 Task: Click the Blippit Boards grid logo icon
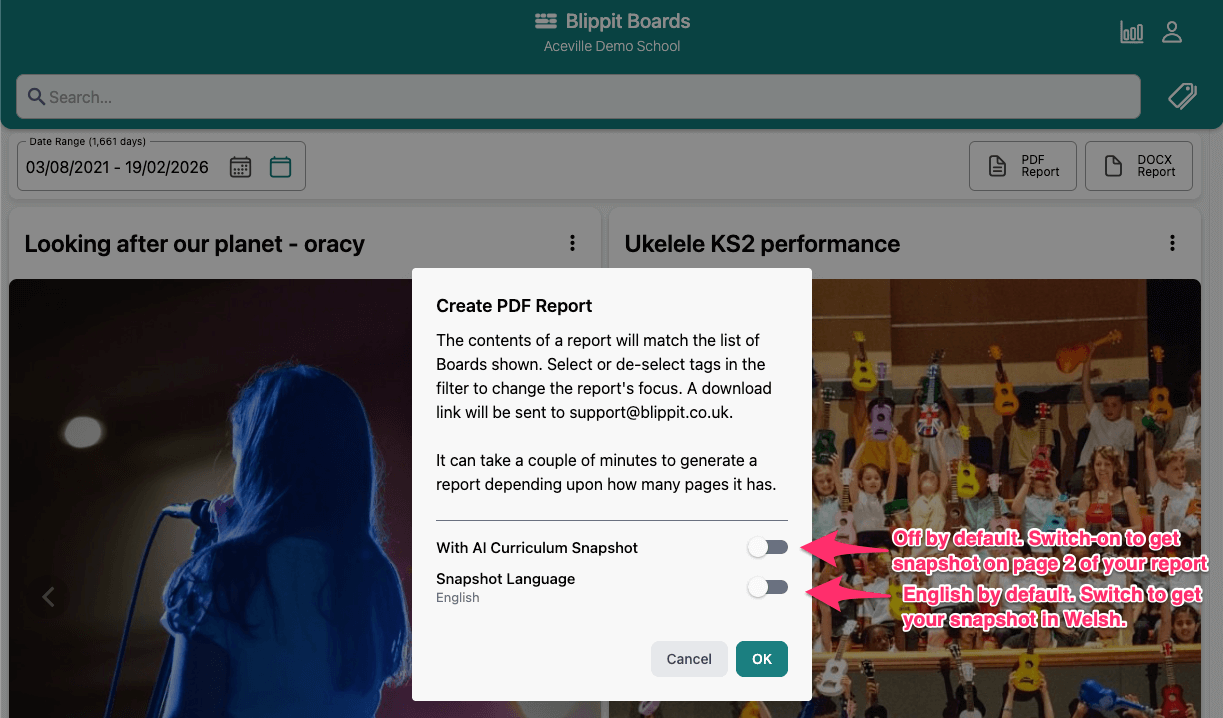[x=545, y=20]
